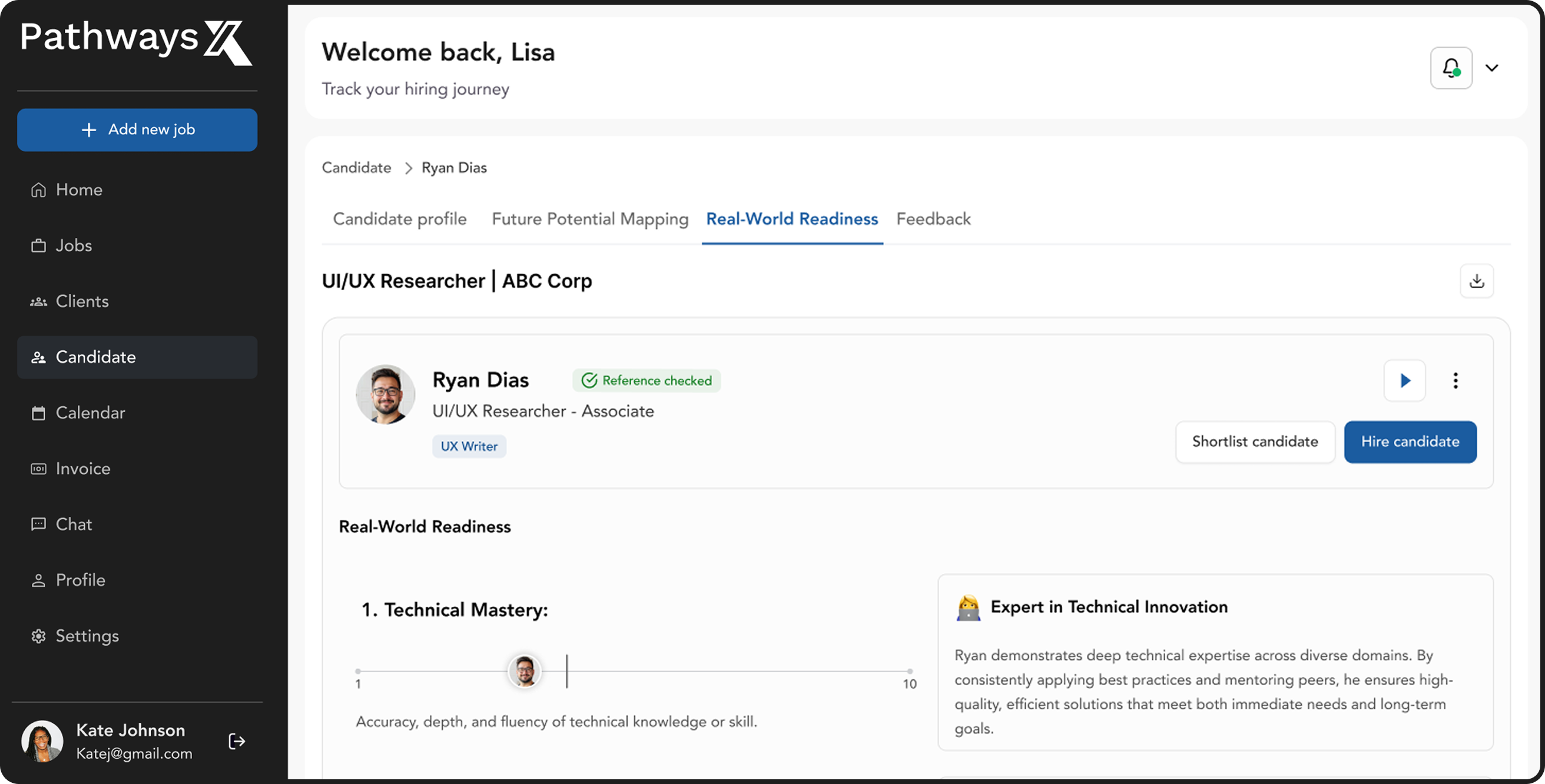Click the Welcome back, Lisa heading

point(439,52)
